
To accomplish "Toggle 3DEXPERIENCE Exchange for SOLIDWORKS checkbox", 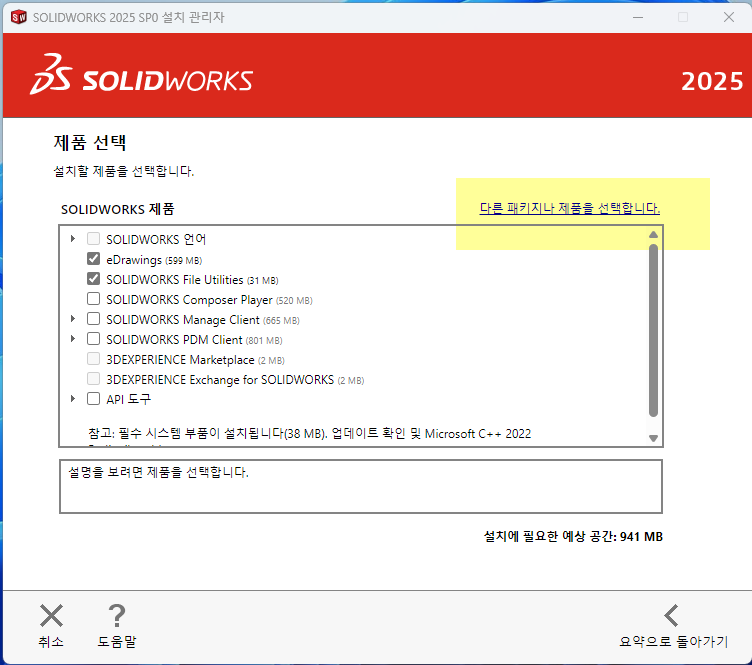I will click(94, 379).
